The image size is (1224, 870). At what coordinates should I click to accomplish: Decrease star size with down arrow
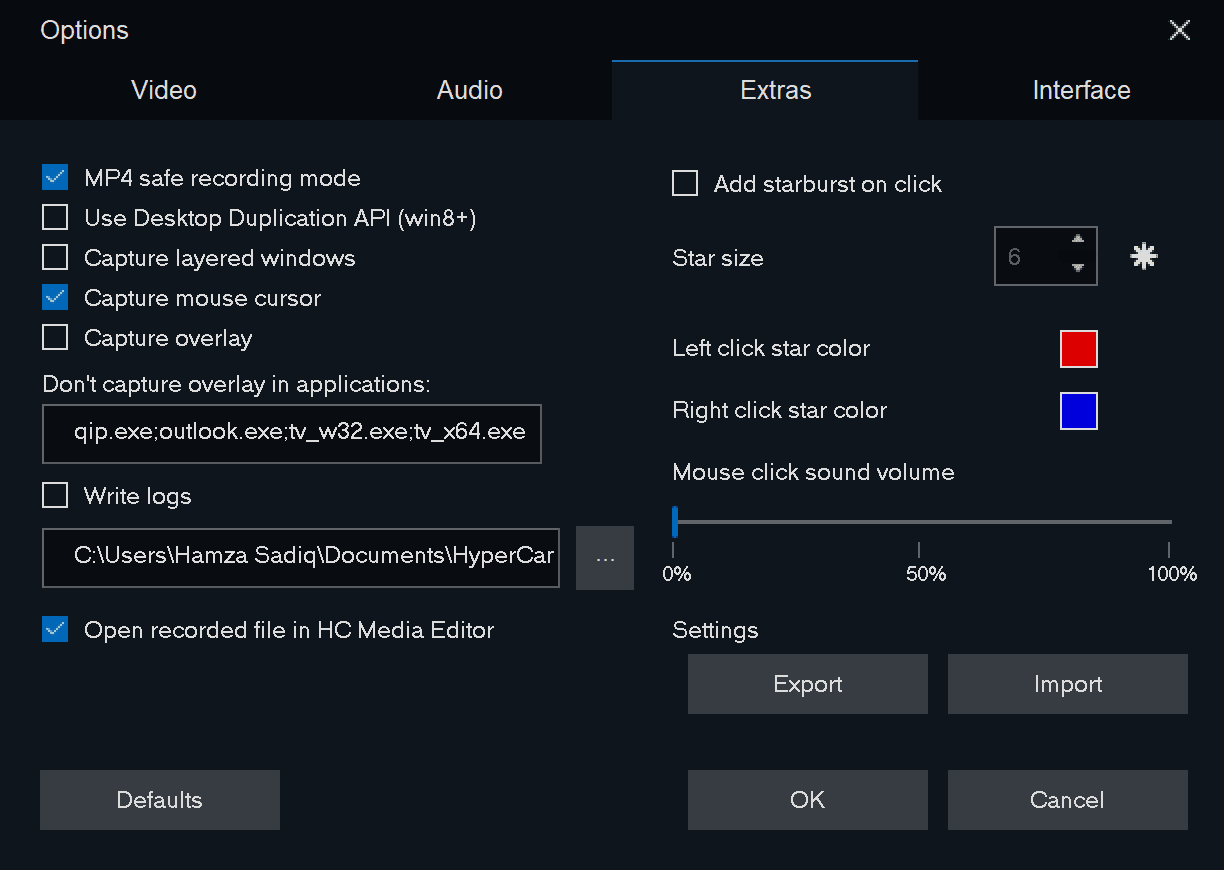[x=1077, y=268]
